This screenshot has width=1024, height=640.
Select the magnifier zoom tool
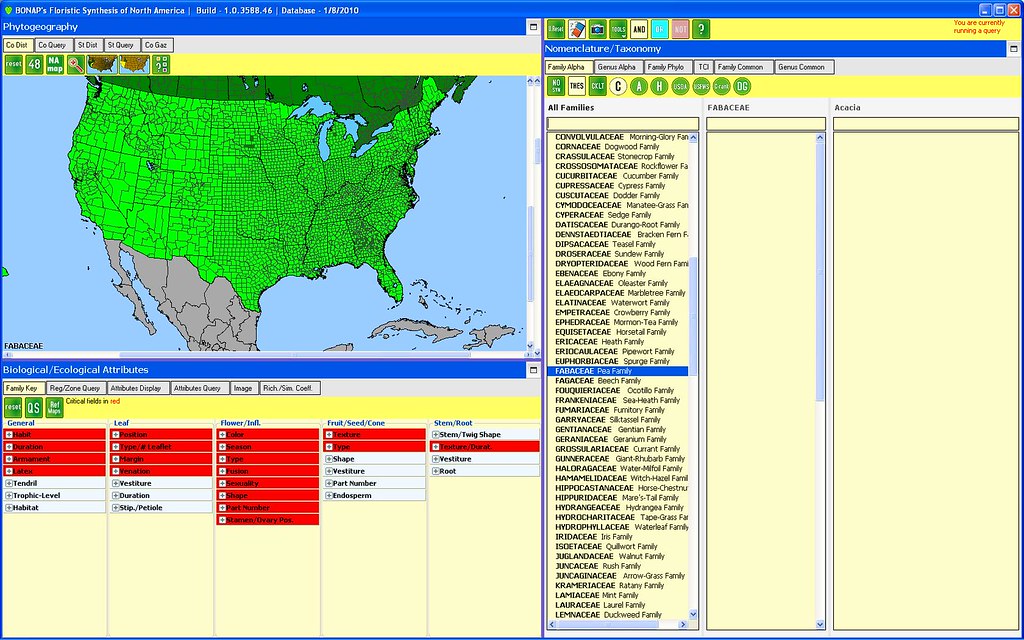[76, 65]
